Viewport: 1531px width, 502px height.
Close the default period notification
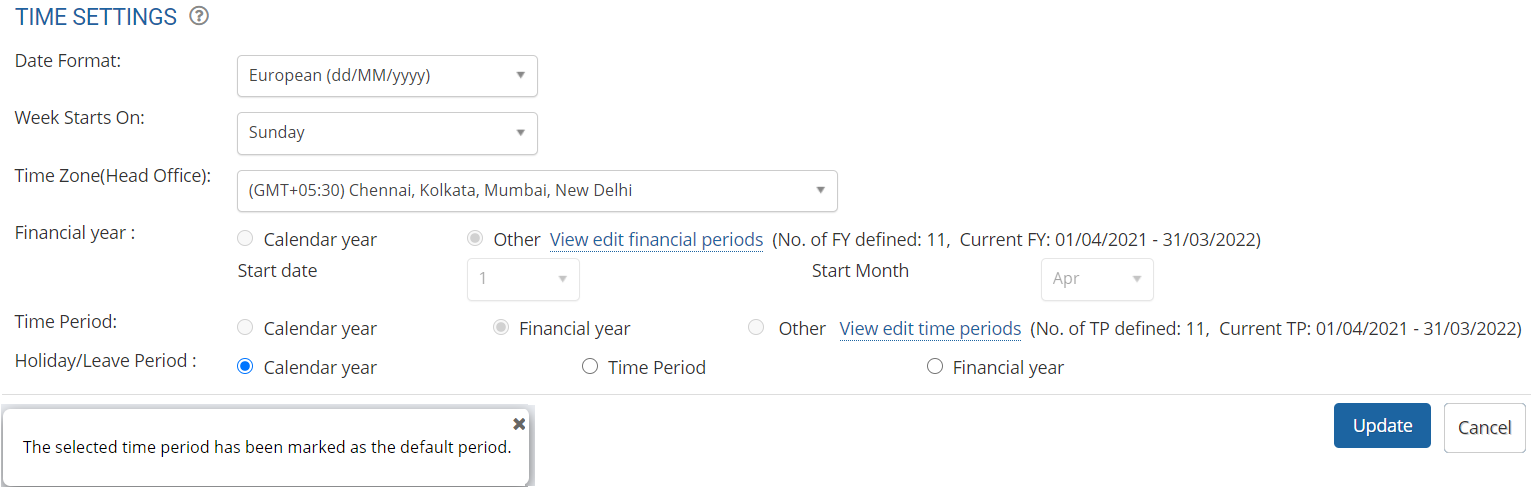519,424
